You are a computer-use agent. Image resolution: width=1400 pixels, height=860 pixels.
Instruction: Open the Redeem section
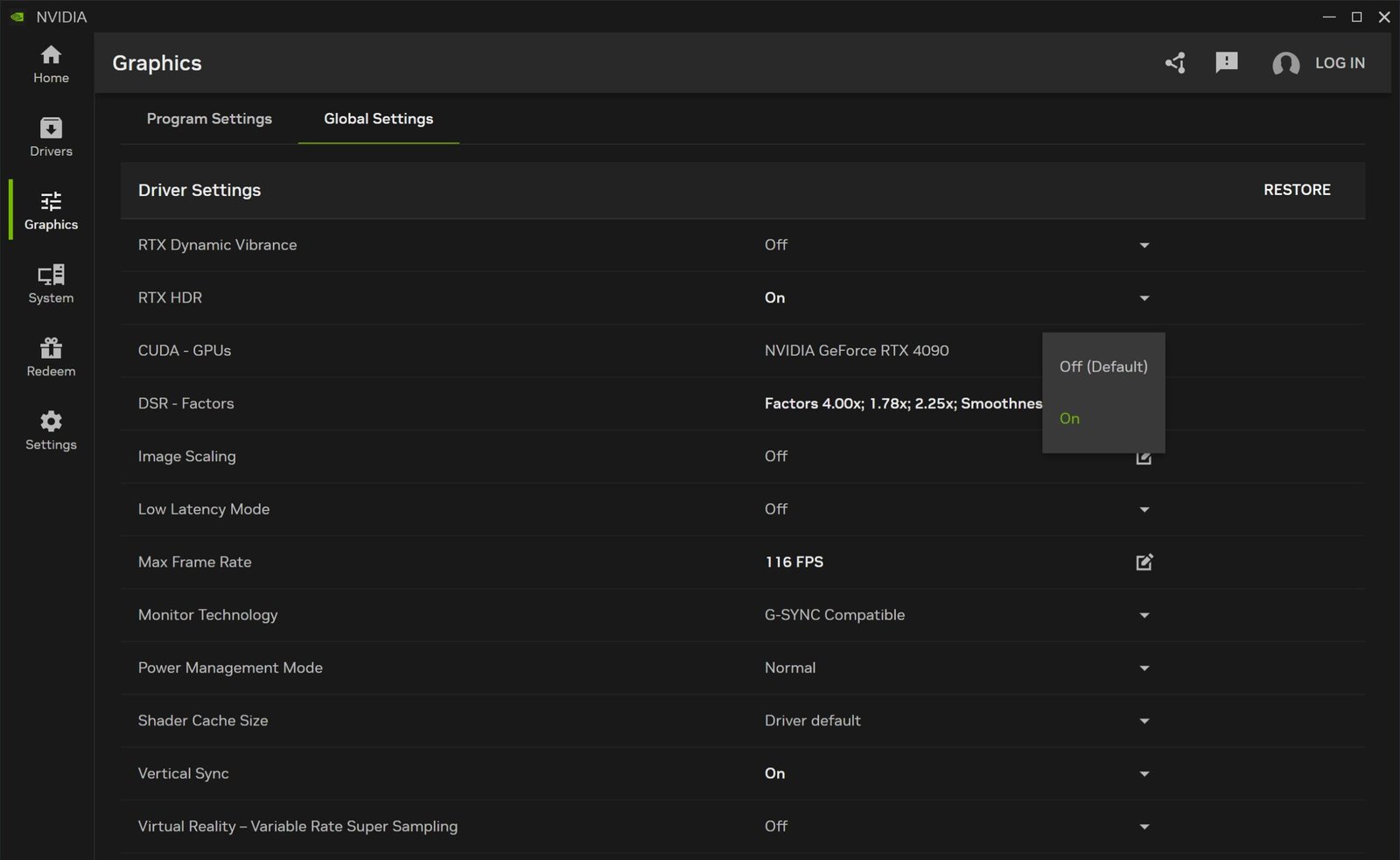[x=50, y=356]
